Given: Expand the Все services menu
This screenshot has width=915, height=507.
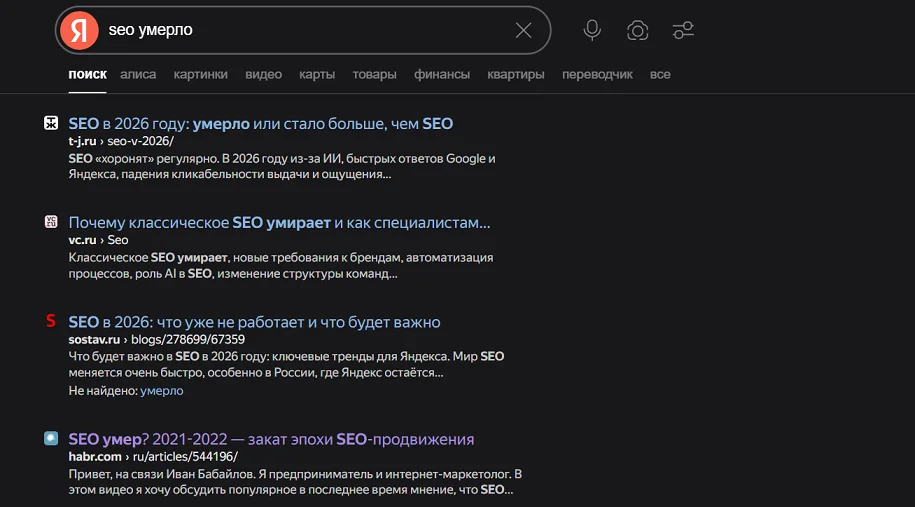Looking at the screenshot, I should click(x=660, y=74).
